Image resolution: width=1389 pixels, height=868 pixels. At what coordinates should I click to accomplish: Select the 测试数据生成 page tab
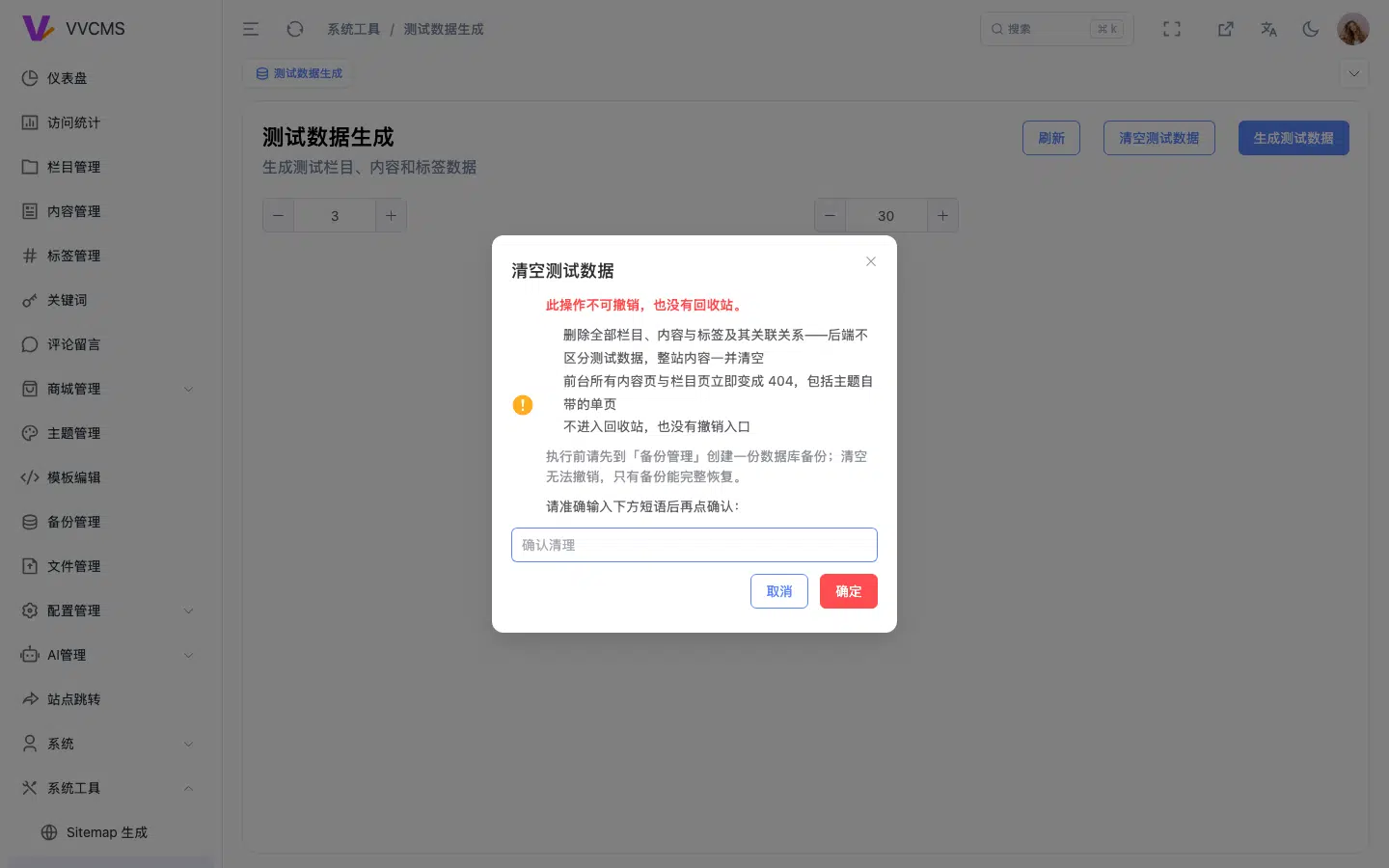[x=299, y=73]
